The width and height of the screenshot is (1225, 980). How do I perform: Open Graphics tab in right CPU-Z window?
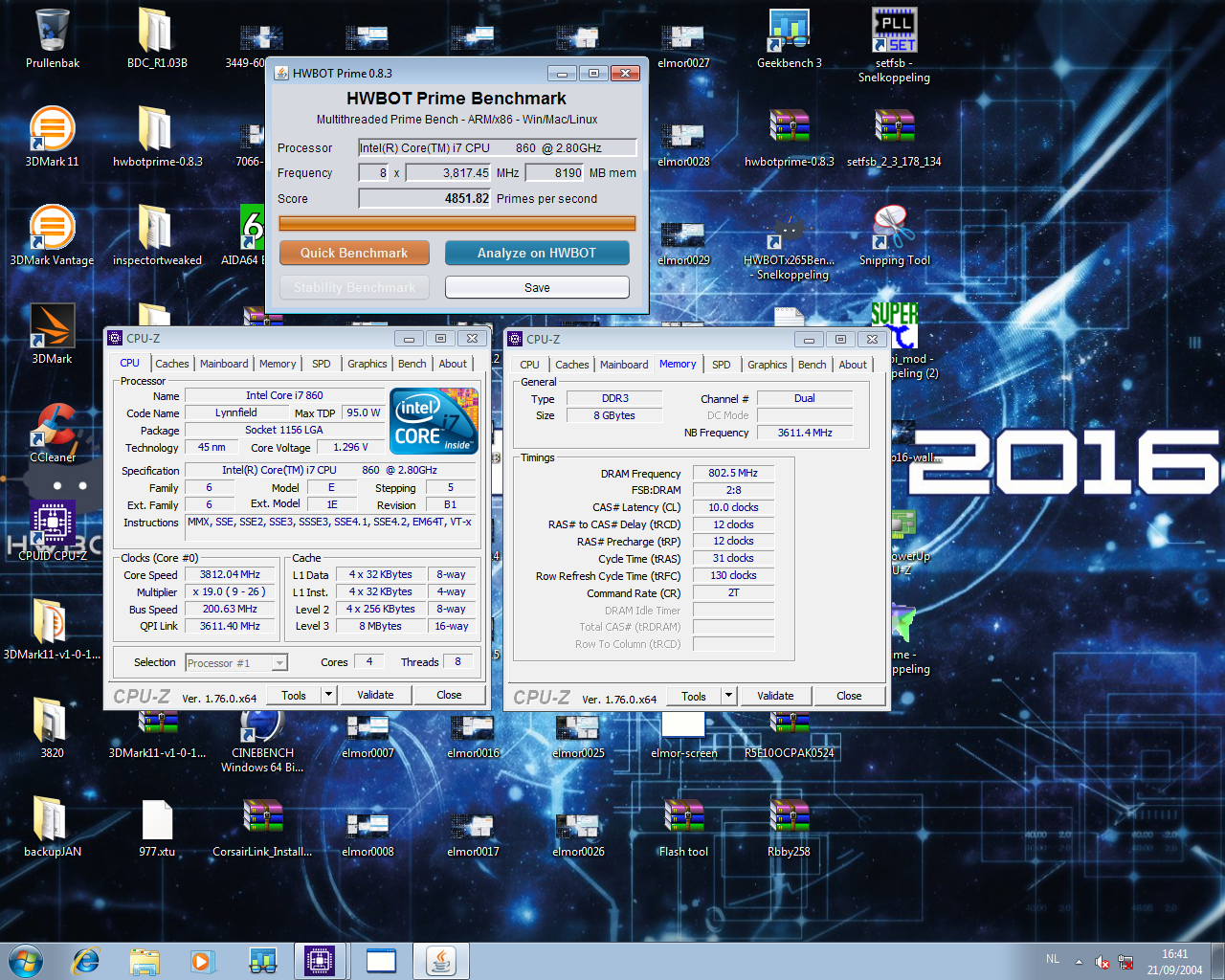point(768,365)
